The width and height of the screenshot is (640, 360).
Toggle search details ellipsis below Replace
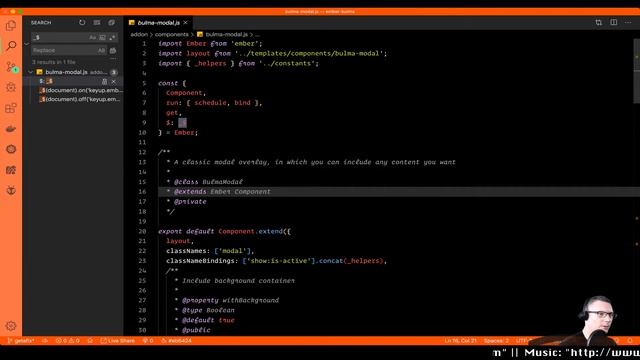(113, 59)
